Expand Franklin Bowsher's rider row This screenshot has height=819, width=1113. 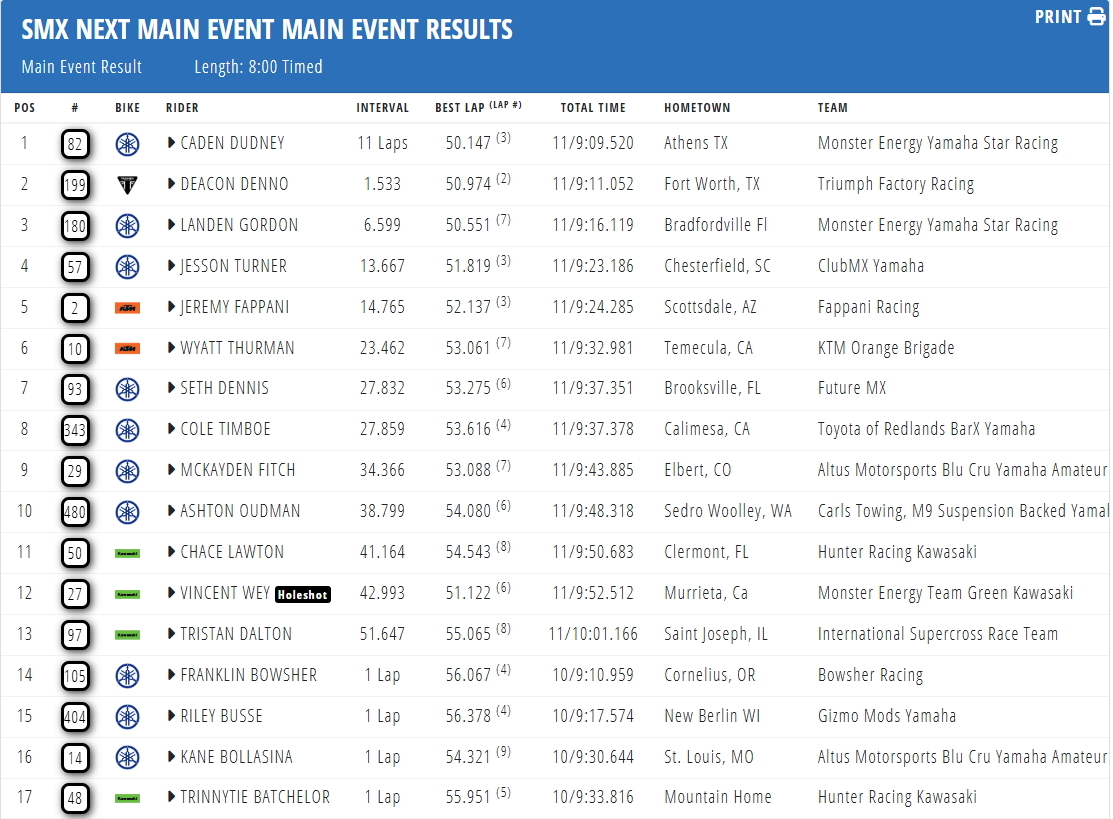click(x=171, y=675)
